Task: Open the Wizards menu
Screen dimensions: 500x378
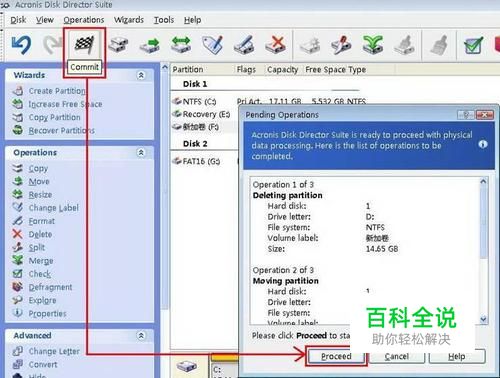Action: coord(129,20)
